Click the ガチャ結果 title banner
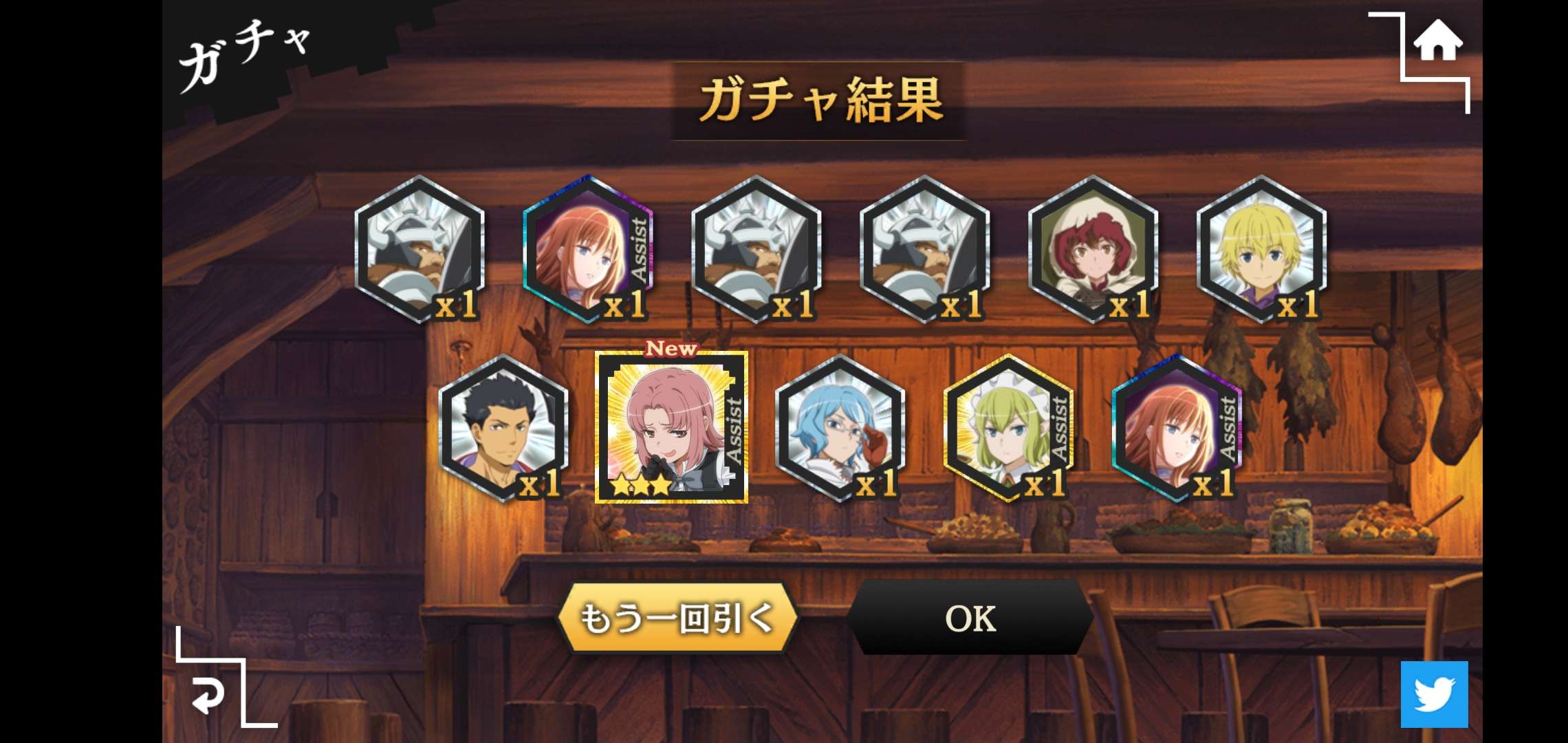1568x743 pixels. click(x=819, y=100)
